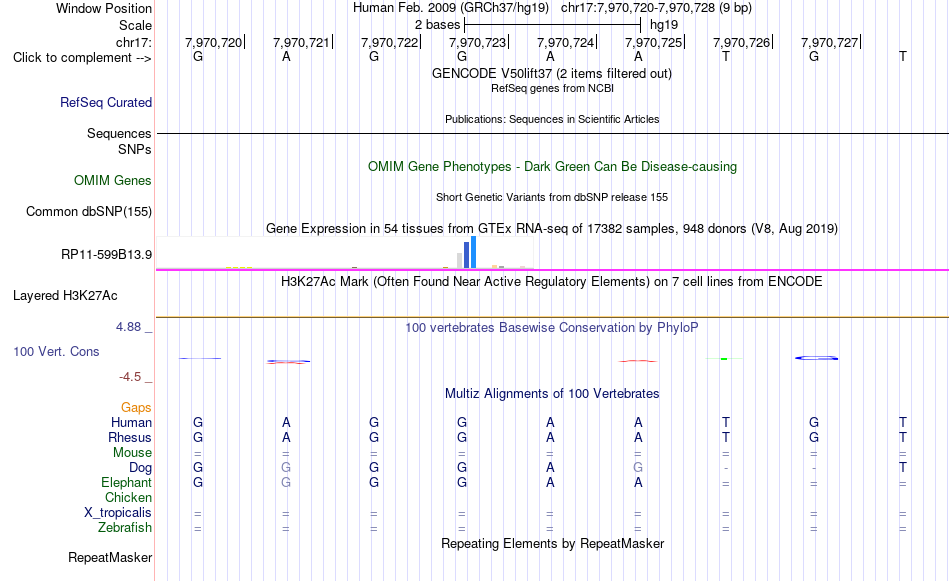Select the Sequences track label
950x581 pixels.
point(119,133)
